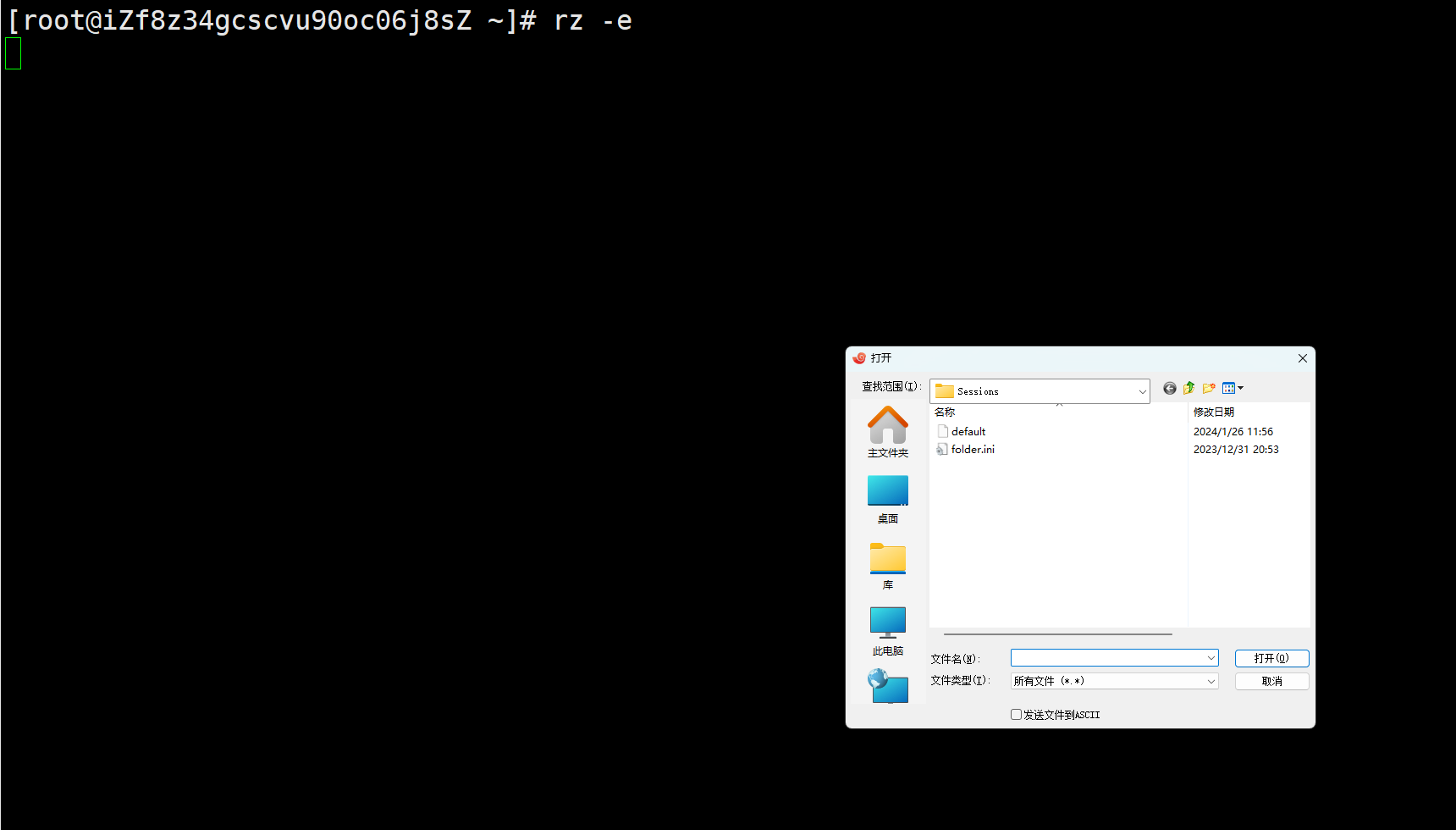Expand the Sessions look-in dropdown
Image resolution: width=1456 pixels, height=830 pixels.
tap(1142, 391)
